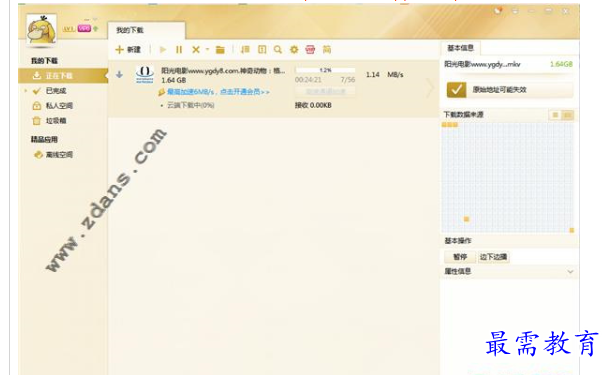Open the 我的下载 tab
The width and height of the screenshot is (607, 375).
[146, 30]
